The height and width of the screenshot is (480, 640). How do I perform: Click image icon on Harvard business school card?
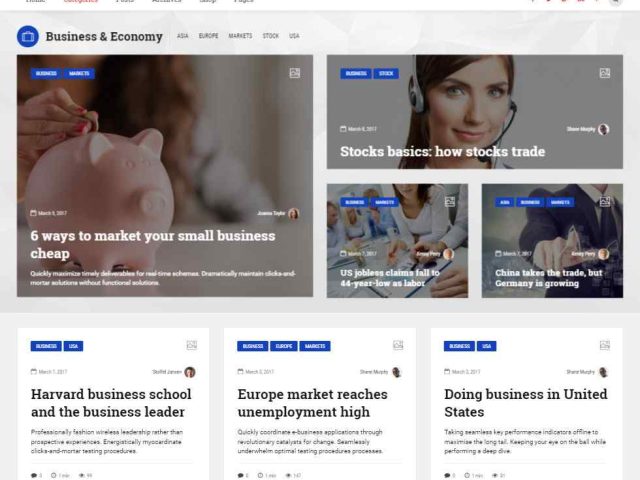pyautogui.click(x=192, y=345)
